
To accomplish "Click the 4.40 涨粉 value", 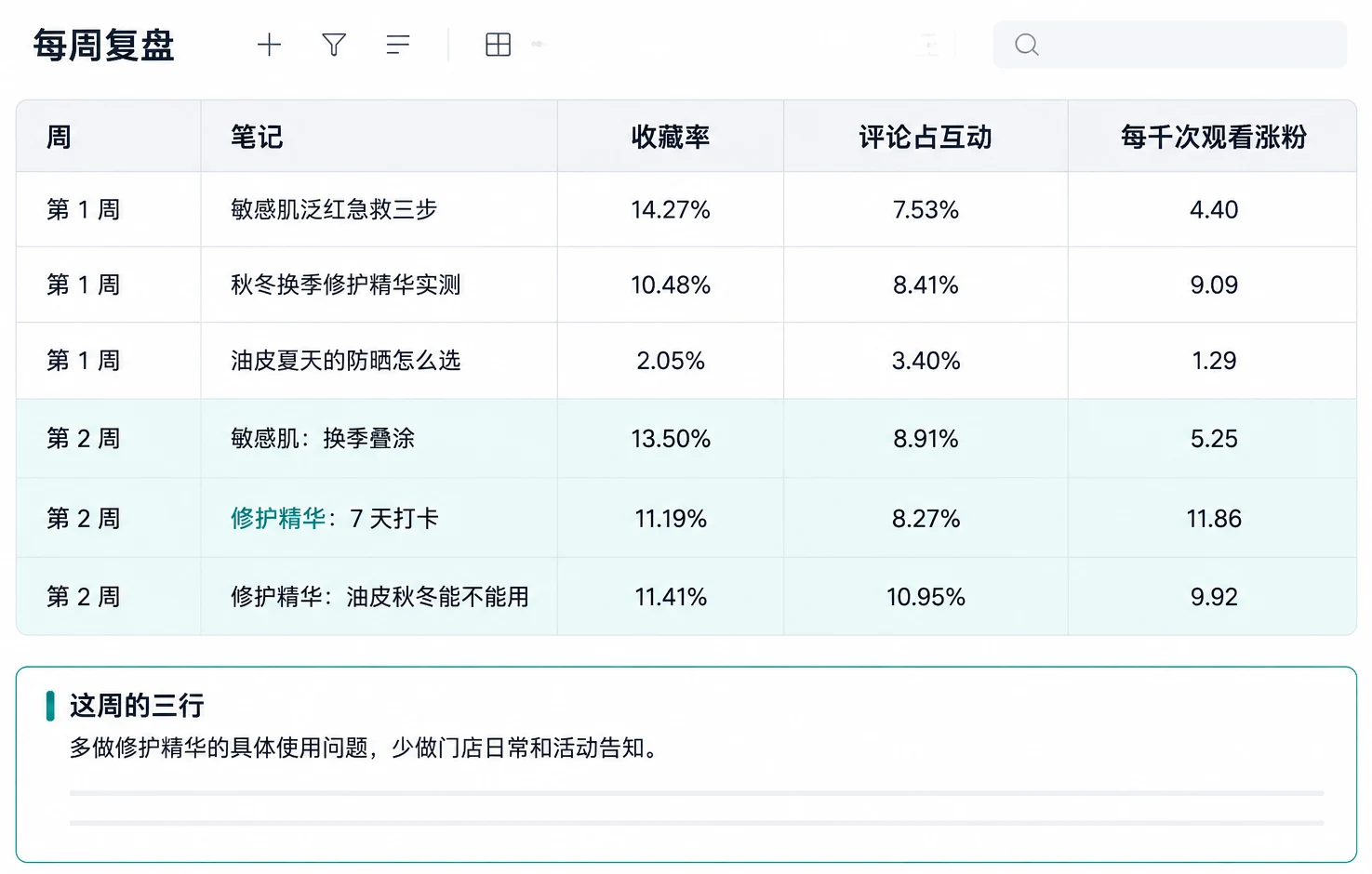I will point(1214,209).
